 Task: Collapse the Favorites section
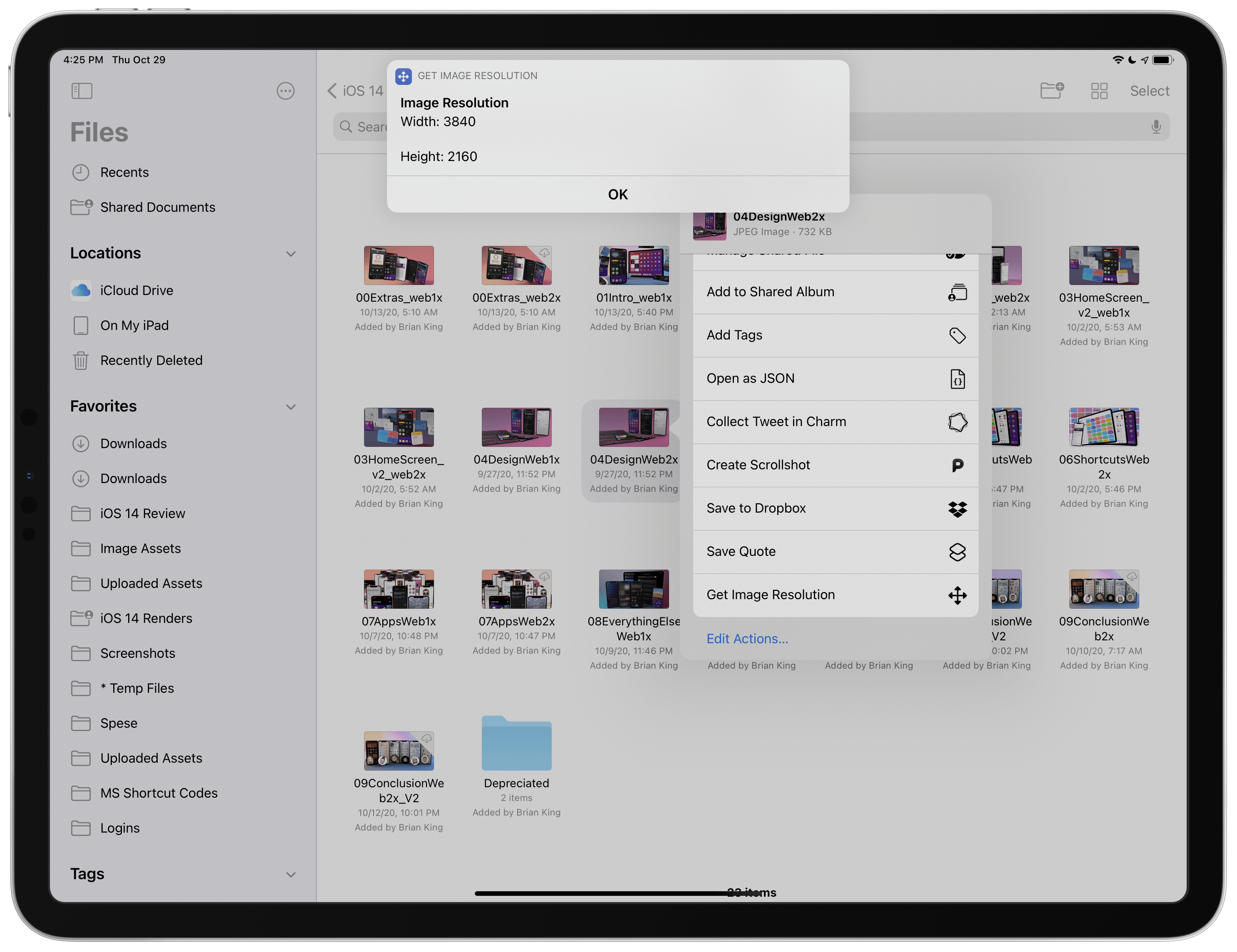tap(290, 407)
